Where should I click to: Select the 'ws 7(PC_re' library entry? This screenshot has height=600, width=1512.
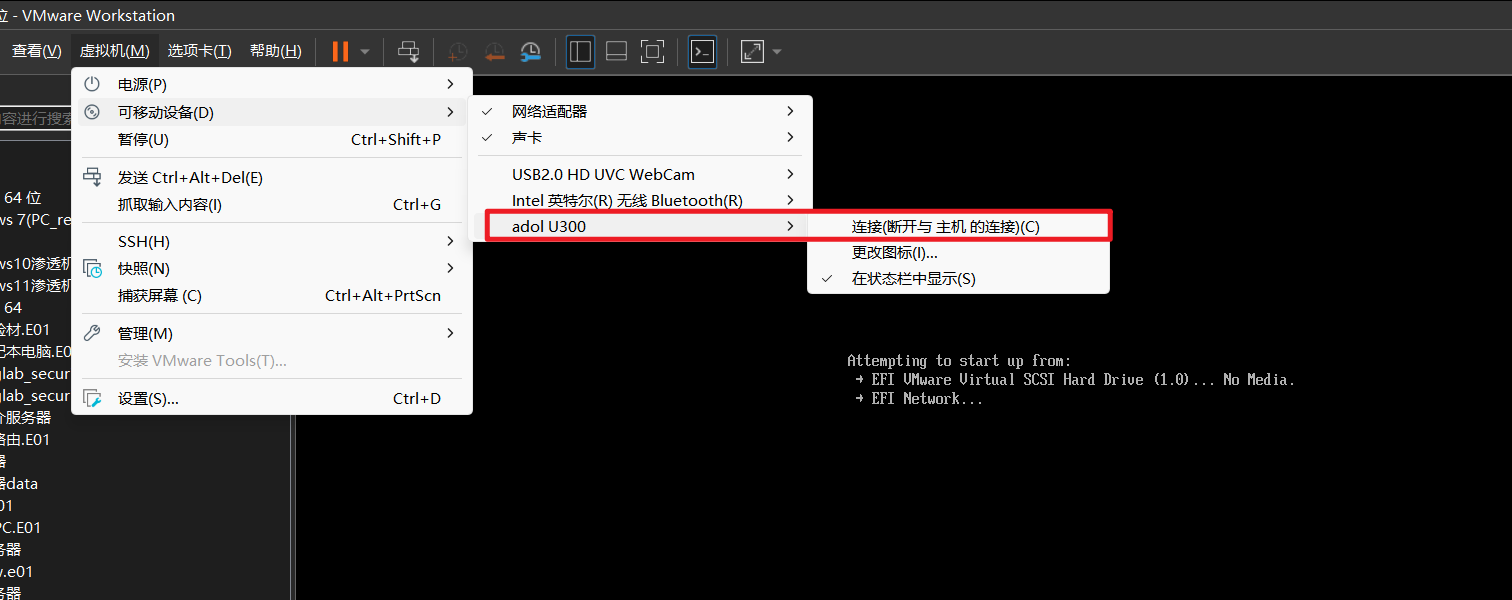click(x=36, y=220)
